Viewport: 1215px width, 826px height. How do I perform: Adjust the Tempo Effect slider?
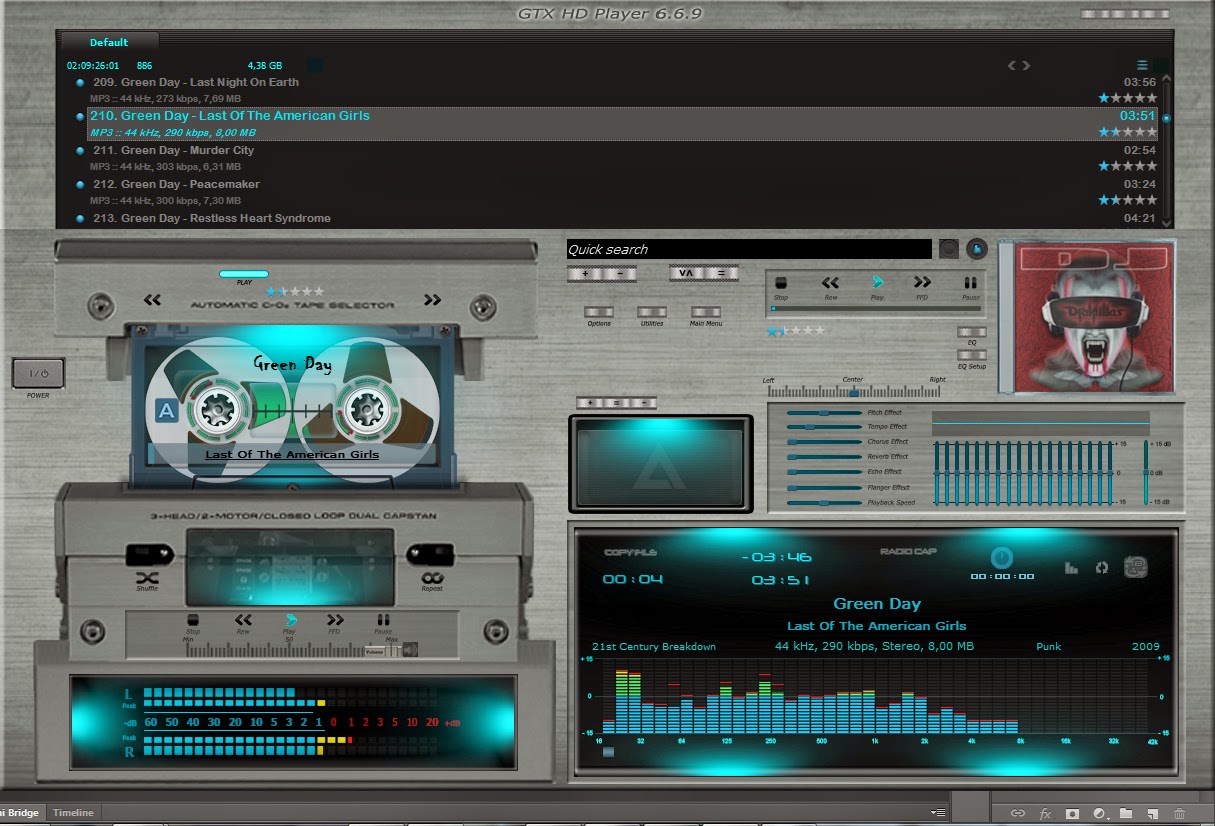point(825,427)
